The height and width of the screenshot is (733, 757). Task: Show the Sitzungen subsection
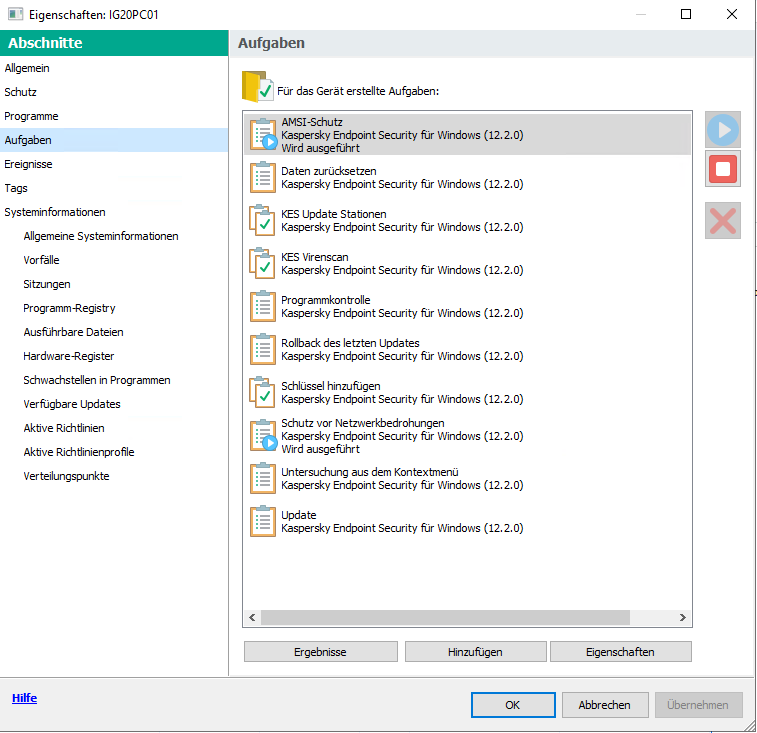coord(47,284)
